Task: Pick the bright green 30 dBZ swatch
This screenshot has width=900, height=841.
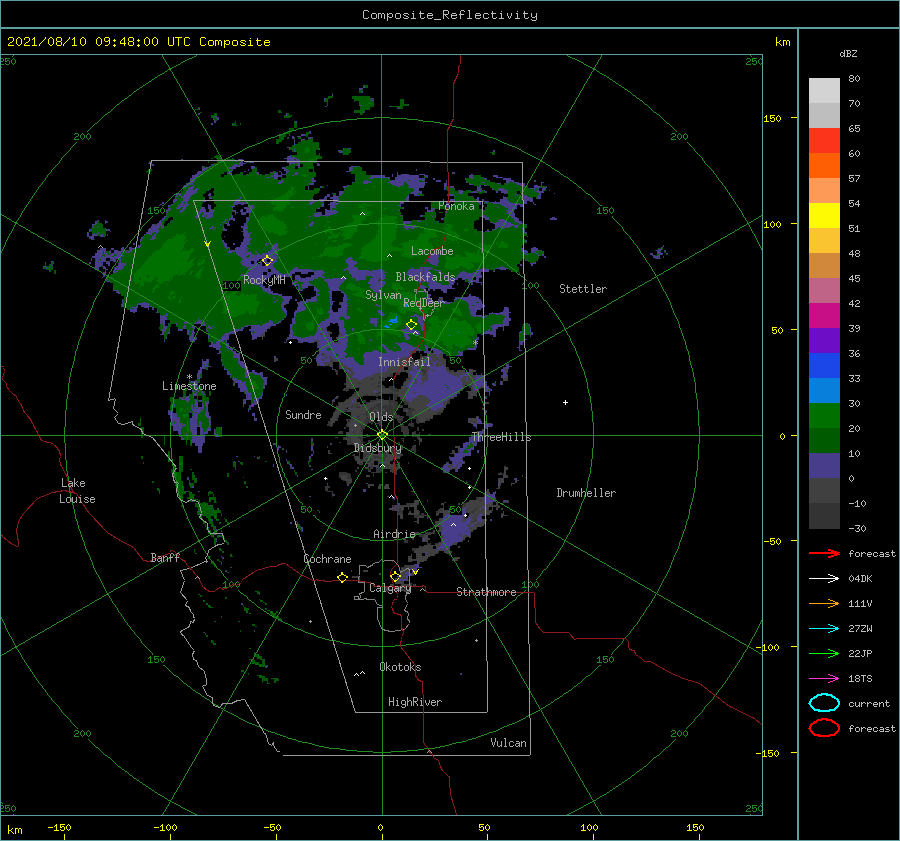Action: click(x=824, y=415)
